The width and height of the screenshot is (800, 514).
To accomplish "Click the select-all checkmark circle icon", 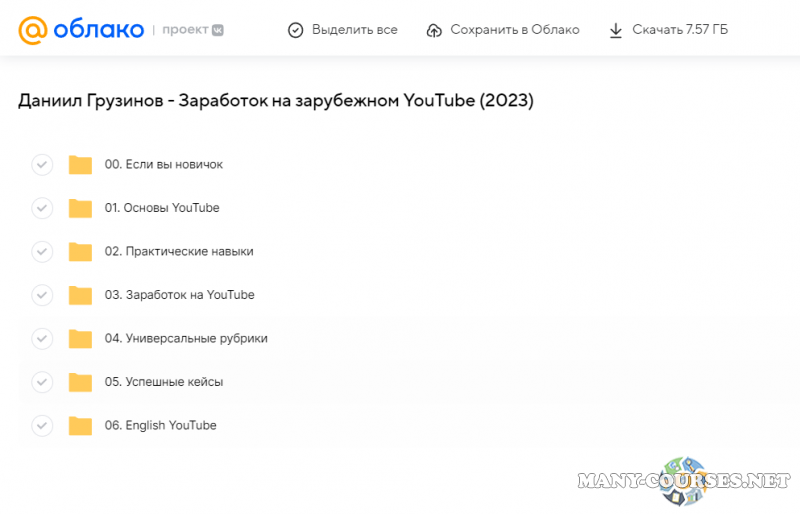I will [295, 30].
